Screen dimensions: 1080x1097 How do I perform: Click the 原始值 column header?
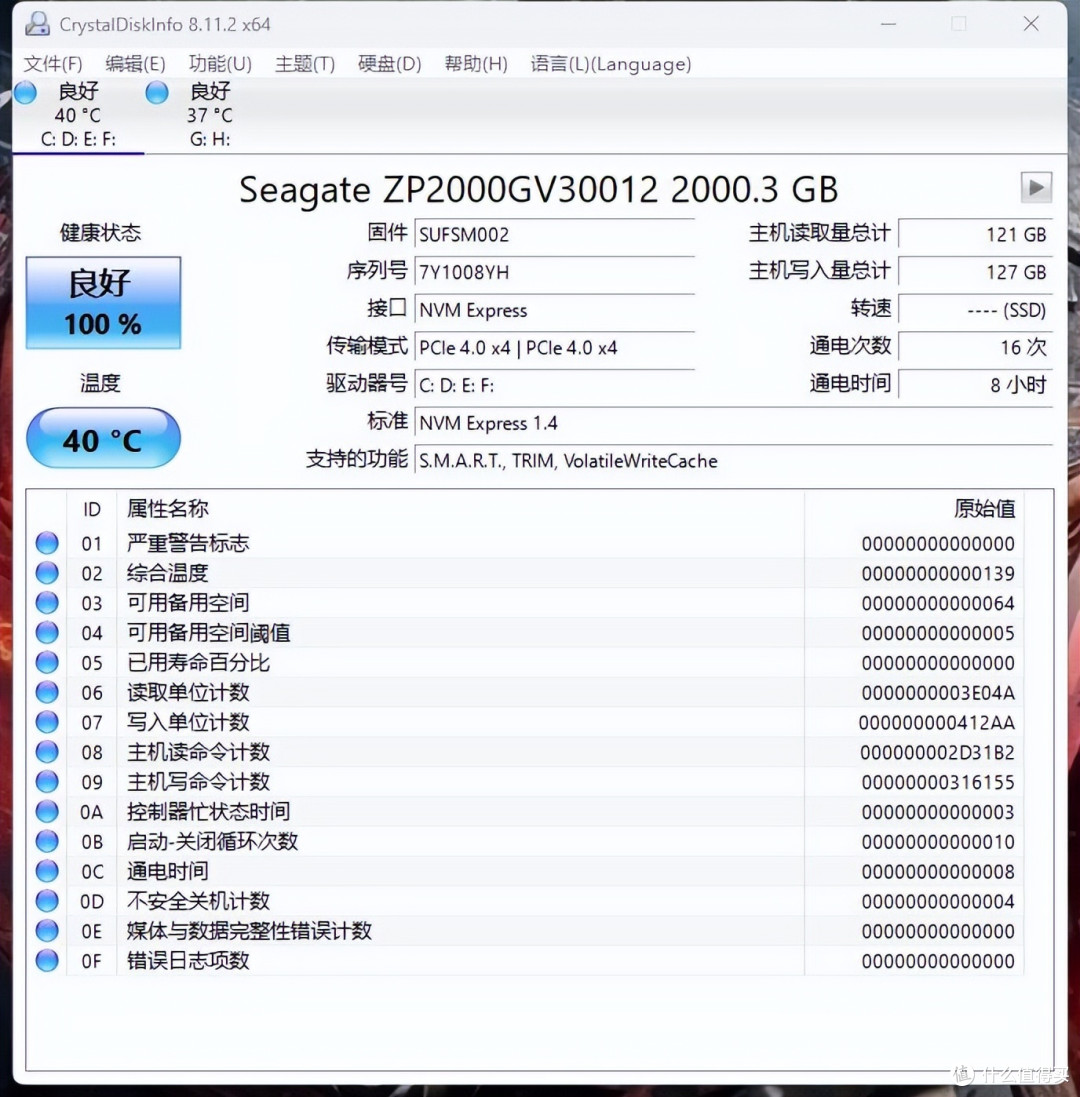tap(914, 509)
